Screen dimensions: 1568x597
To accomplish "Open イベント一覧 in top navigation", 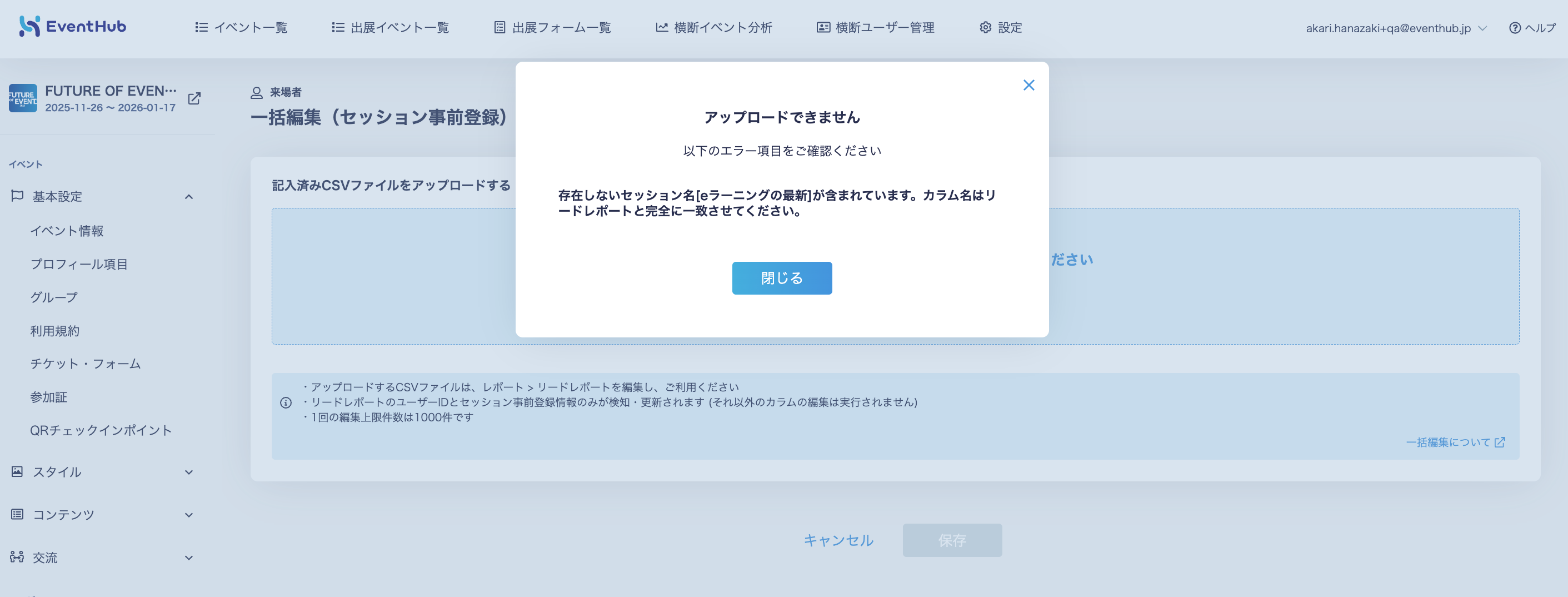I will pyautogui.click(x=241, y=27).
